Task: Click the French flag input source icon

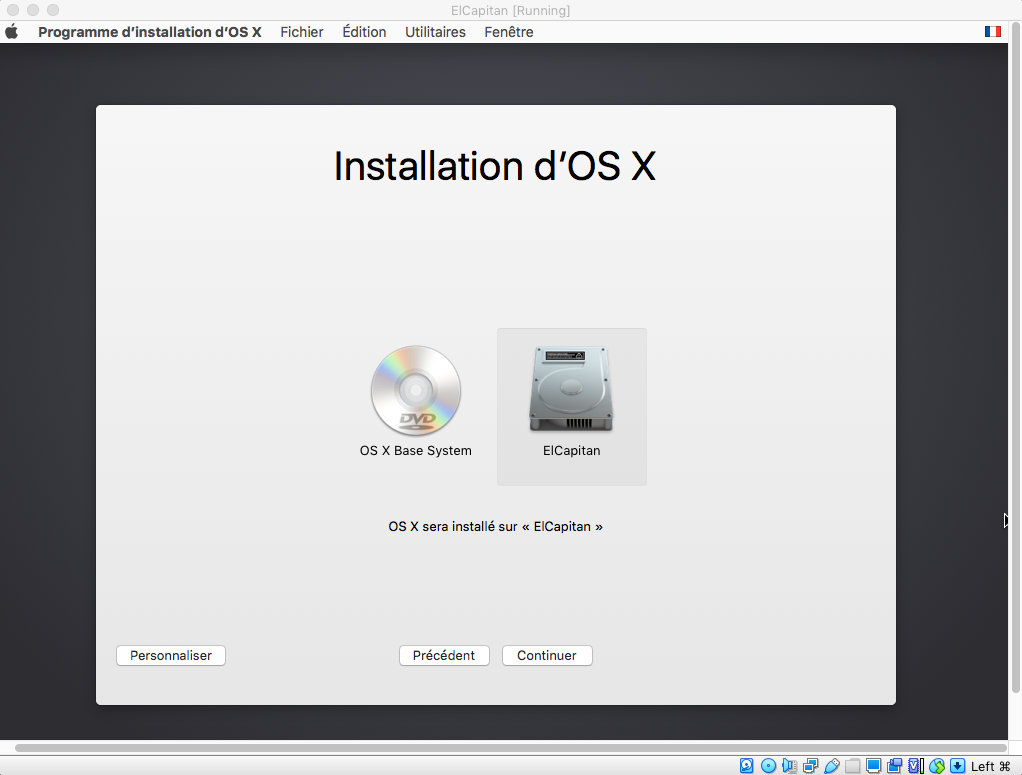Action: point(992,32)
